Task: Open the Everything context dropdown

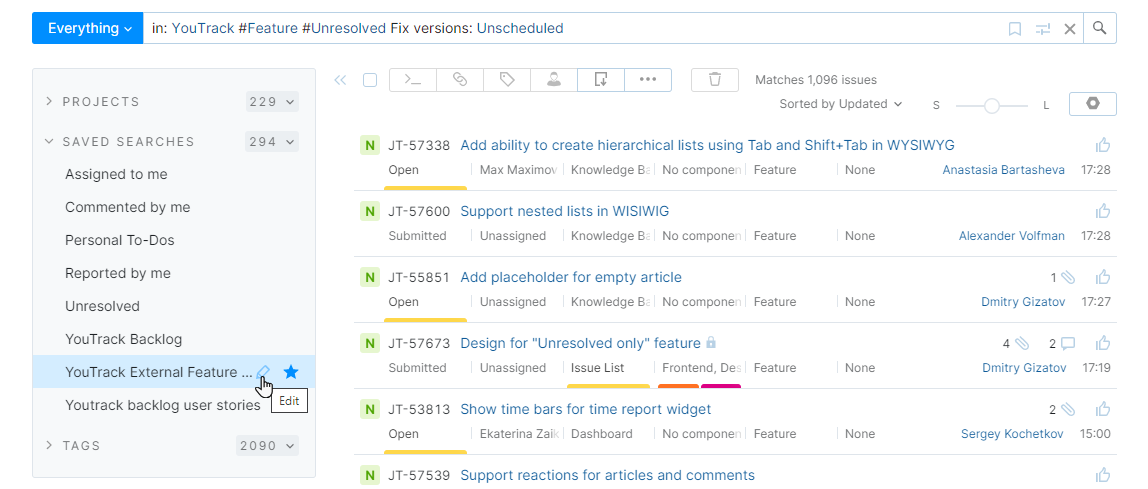Action: click(x=88, y=28)
